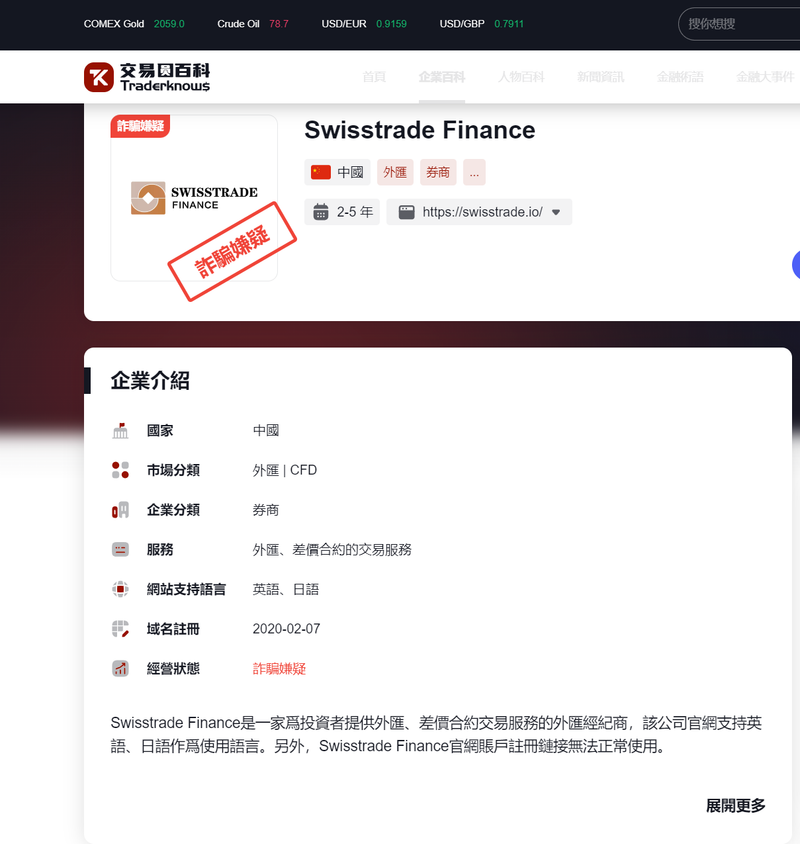800x844 pixels.
Task: Open the 企業百科 navigation tab
Action: click(442, 77)
